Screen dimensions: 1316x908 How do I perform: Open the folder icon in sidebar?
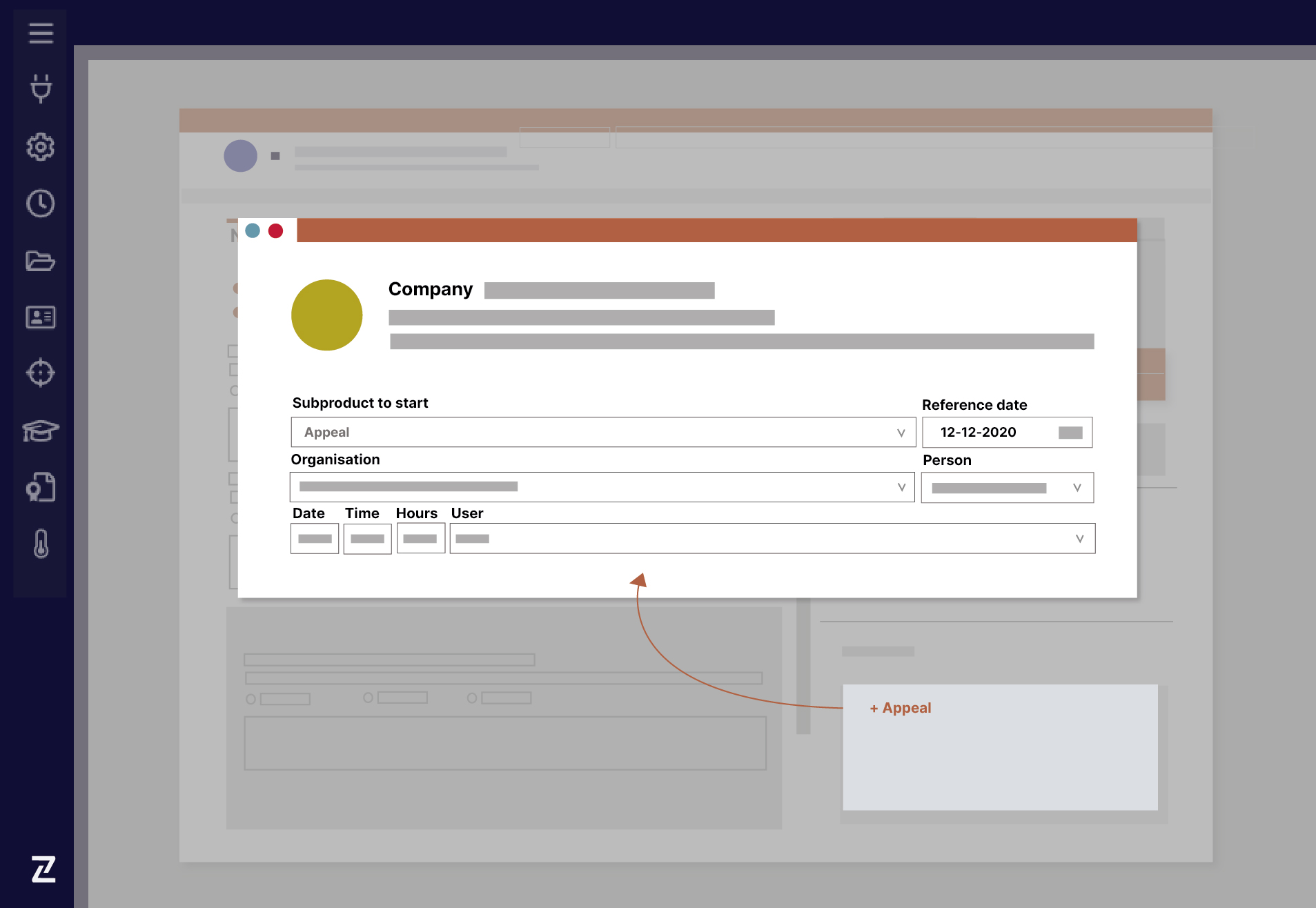point(41,261)
